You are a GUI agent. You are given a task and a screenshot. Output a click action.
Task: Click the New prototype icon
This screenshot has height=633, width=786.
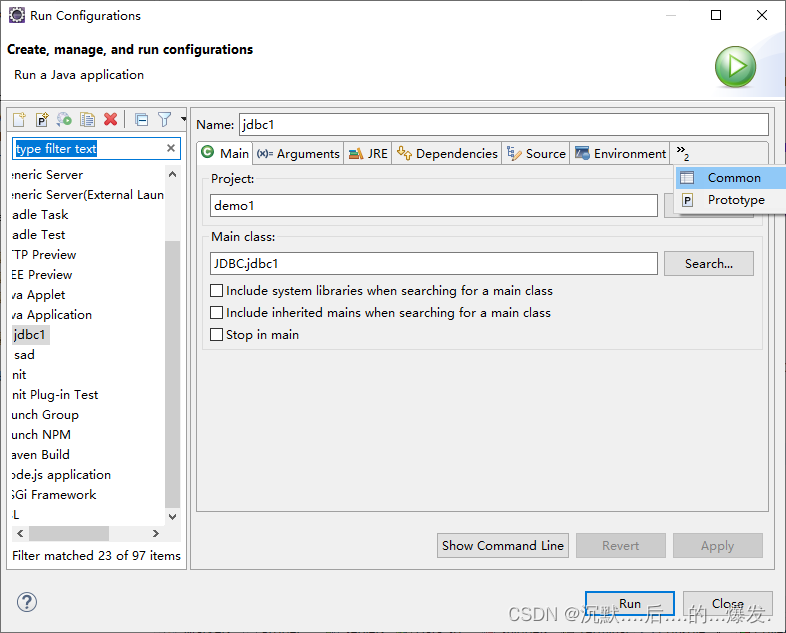[42, 119]
